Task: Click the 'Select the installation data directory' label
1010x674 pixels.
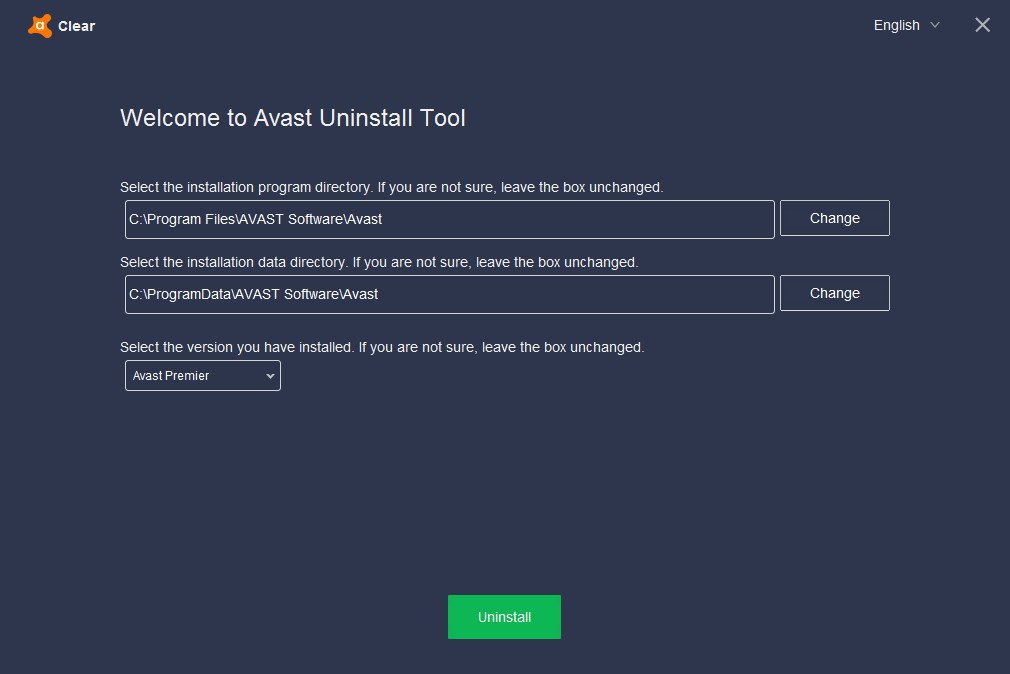Action: click(379, 262)
